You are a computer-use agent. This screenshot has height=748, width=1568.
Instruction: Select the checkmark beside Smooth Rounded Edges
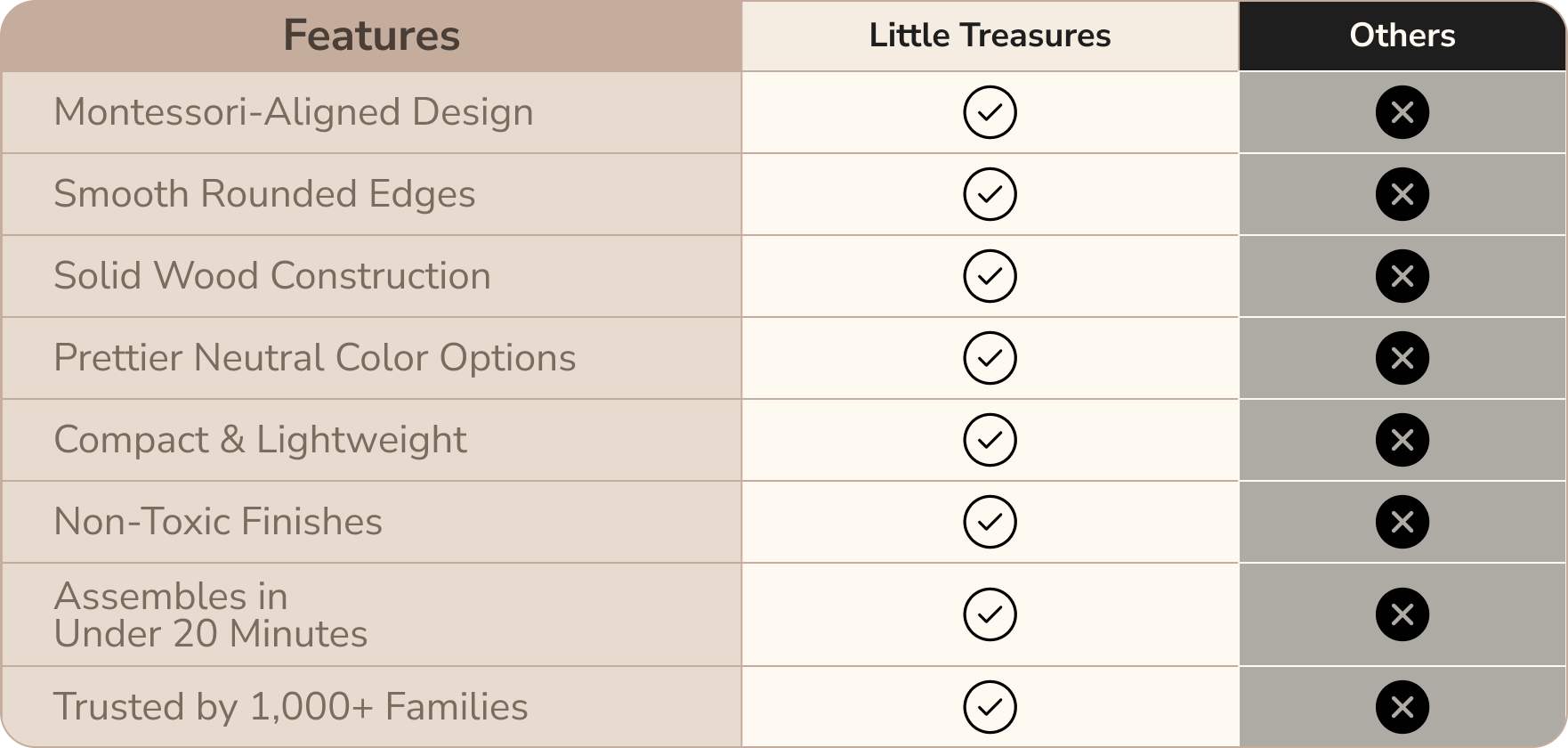990,194
